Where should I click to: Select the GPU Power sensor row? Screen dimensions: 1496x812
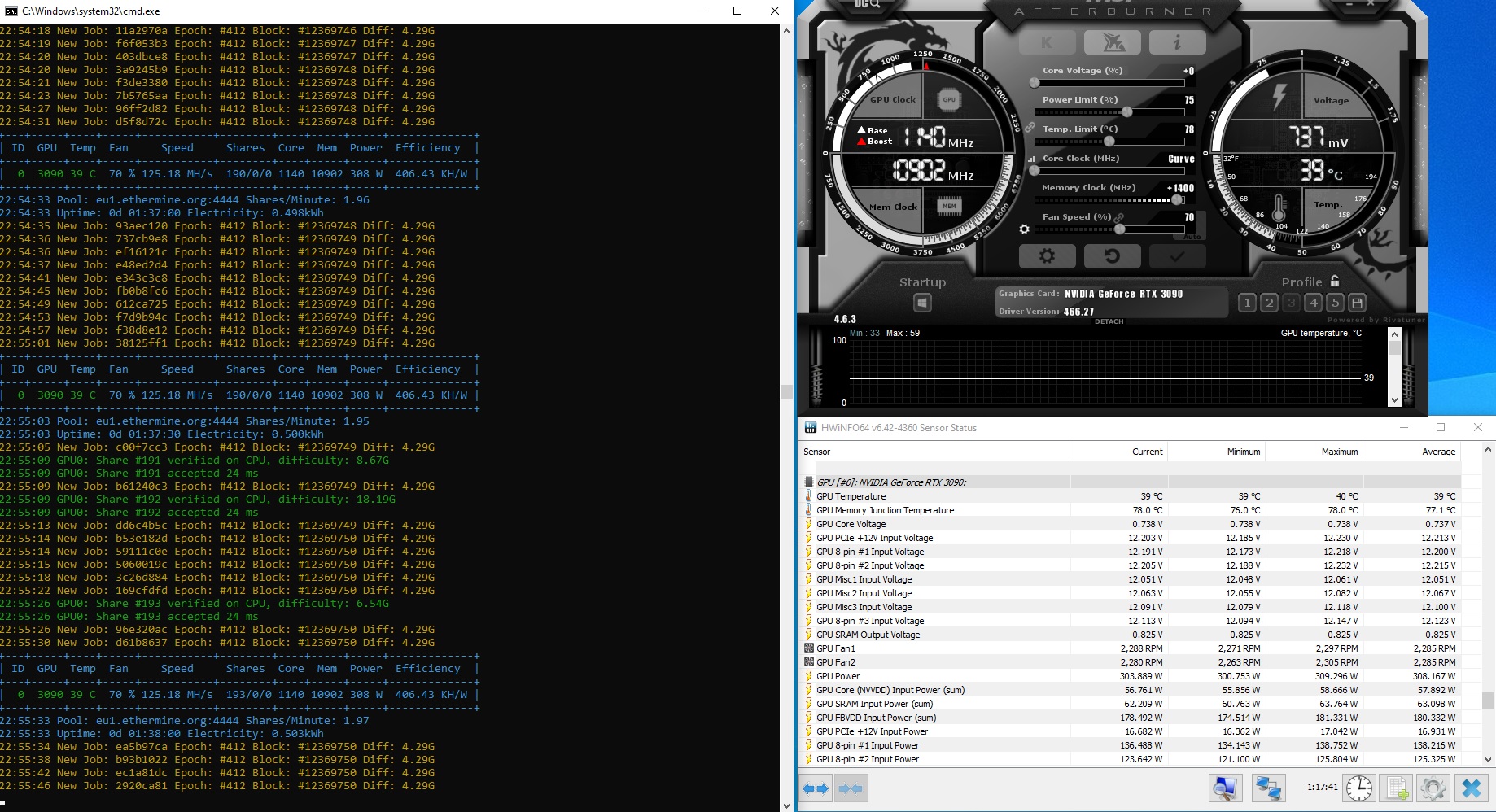[1131, 676]
